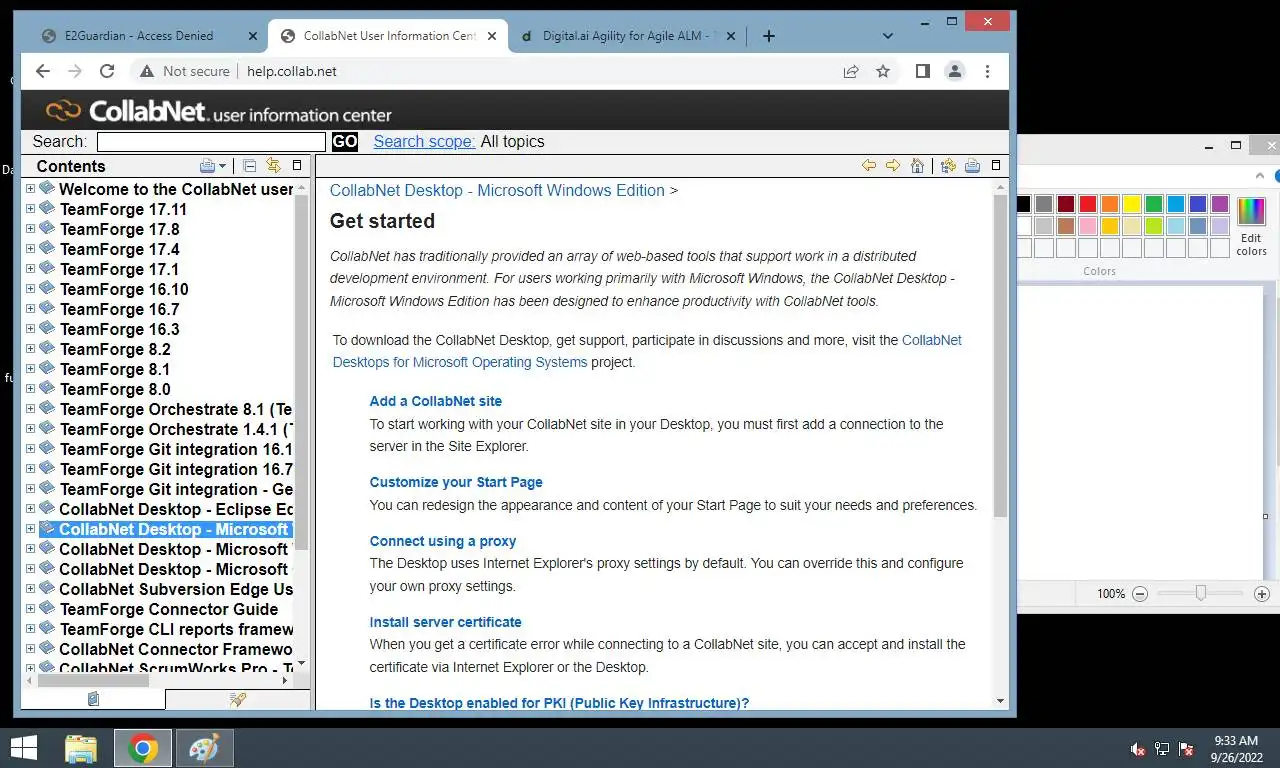Click the book icon beside TeamForge 17.11

[47, 208]
